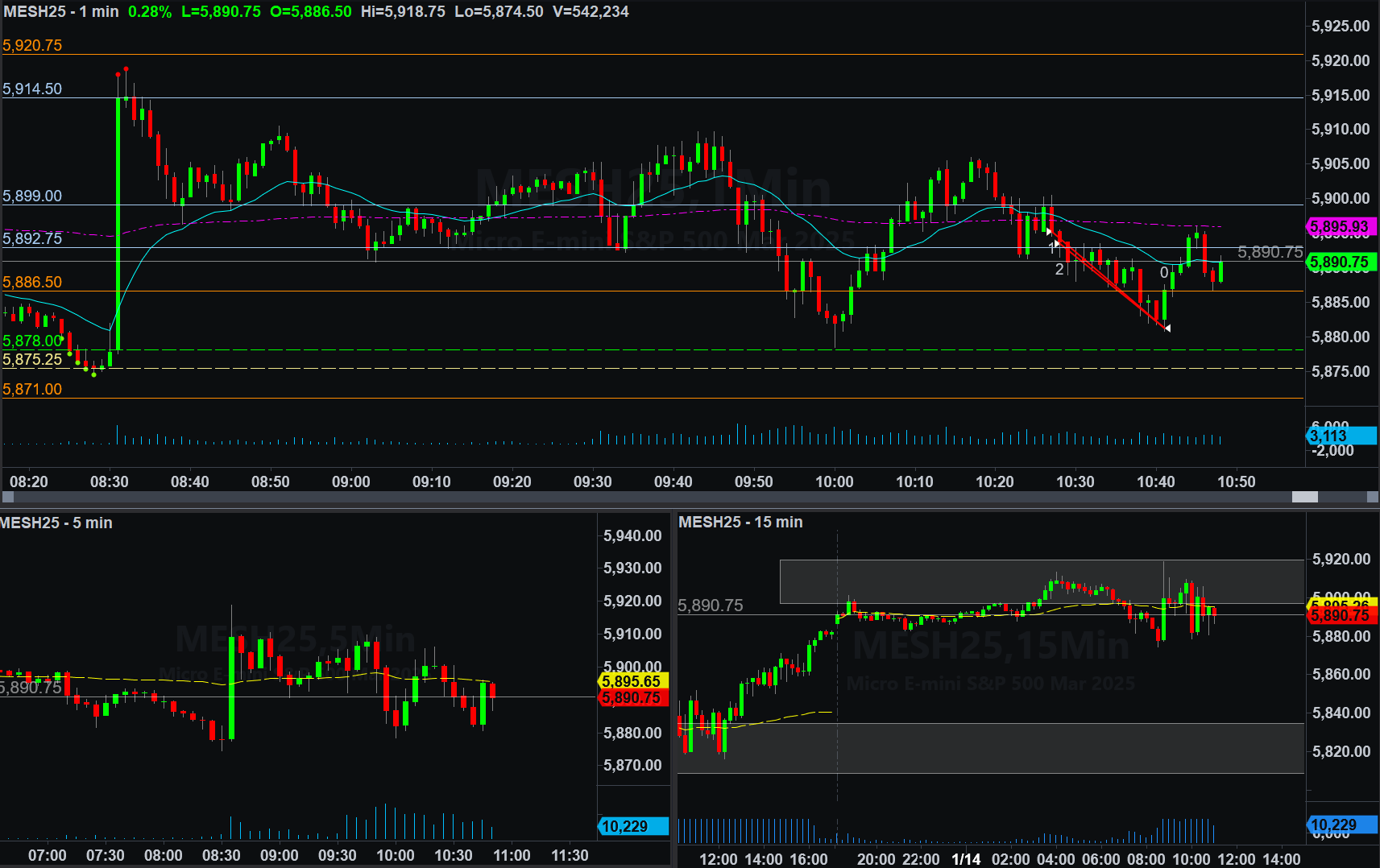This screenshot has width=1380, height=868.
Task: Click the white arrow marker at the red trendline's lower end
Action: tap(1167, 328)
